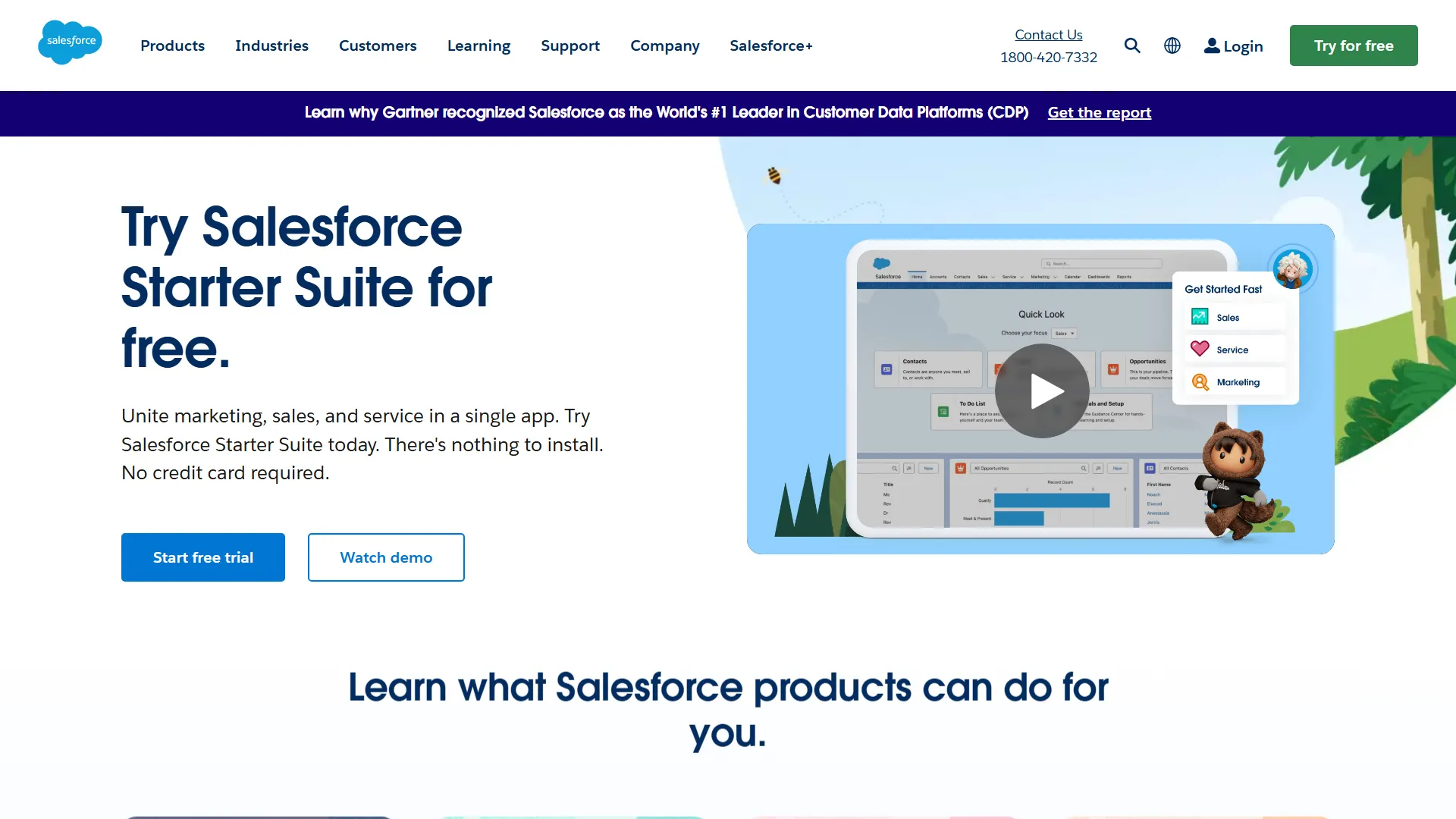The width and height of the screenshot is (1456, 819).
Task: Open the Learning menu
Action: (479, 45)
